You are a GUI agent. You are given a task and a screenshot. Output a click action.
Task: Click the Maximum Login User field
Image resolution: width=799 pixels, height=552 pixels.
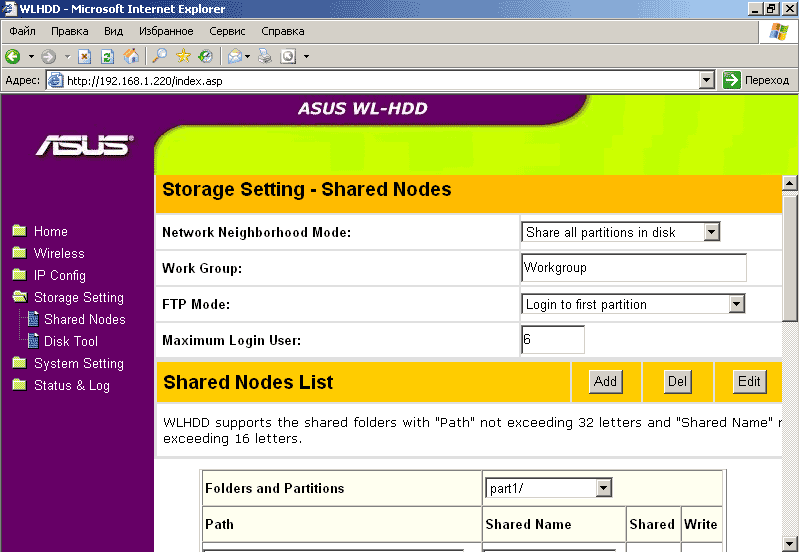pyautogui.click(x=553, y=339)
